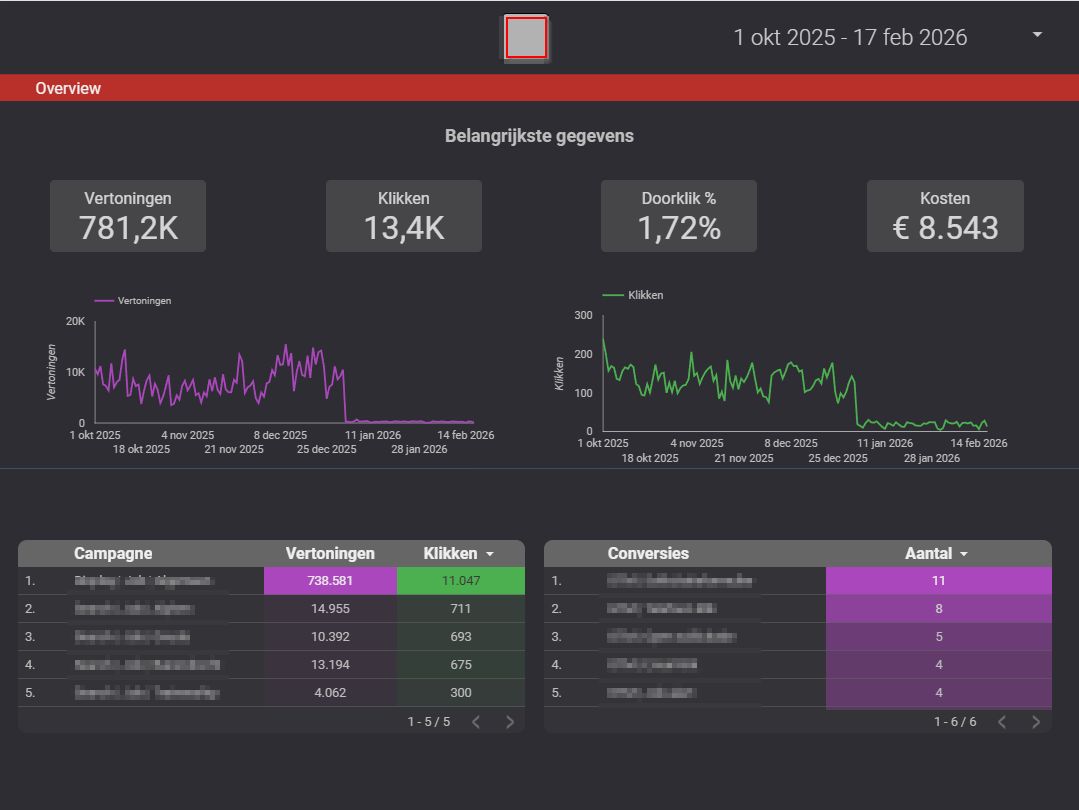Select the Overview tab

click(68, 88)
